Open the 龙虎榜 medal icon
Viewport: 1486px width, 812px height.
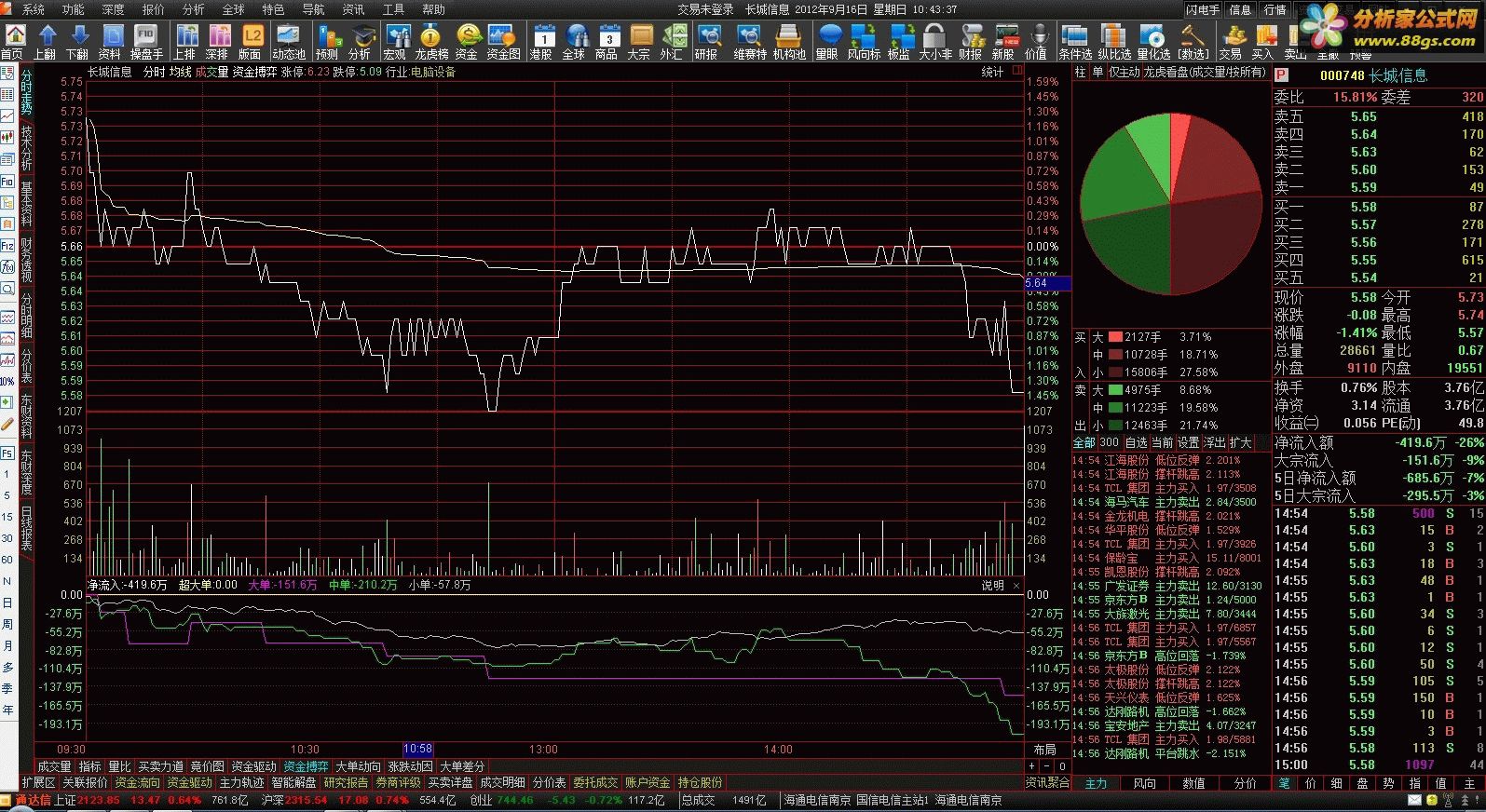coord(431,42)
